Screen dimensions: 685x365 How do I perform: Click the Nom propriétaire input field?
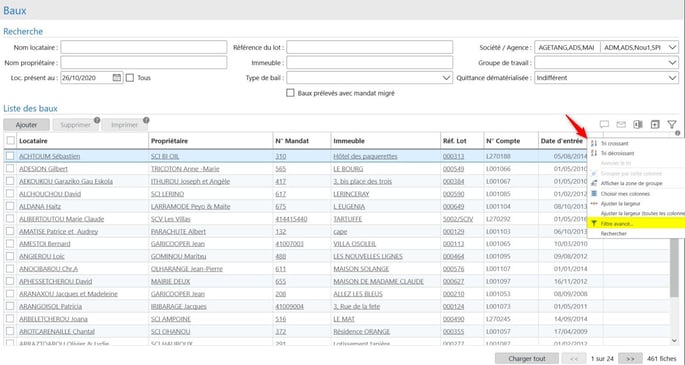[144, 62]
